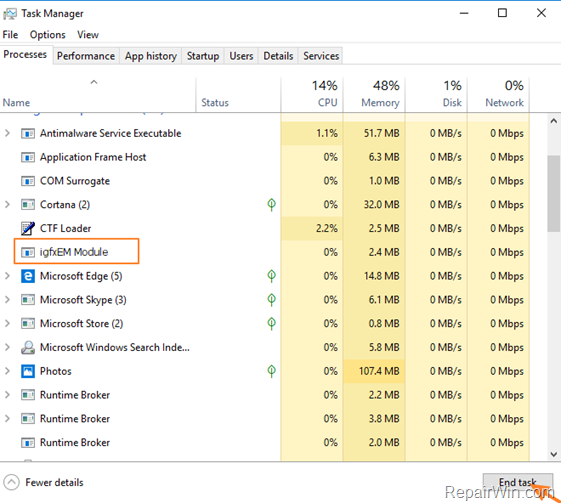561x503 pixels.
Task: Click the 1.1% CPU value for Antimalware
Action: pyautogui.click(x=327, y=133)
